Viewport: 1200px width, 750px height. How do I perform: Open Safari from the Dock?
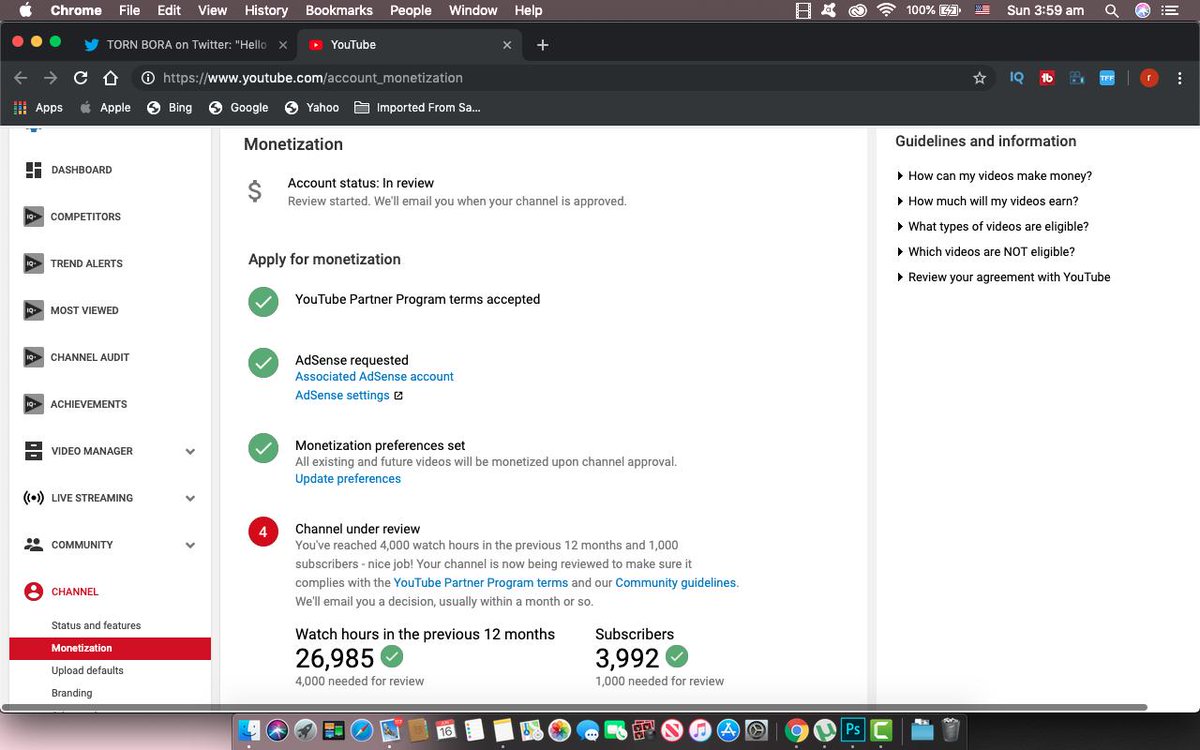tap(362, 730)
